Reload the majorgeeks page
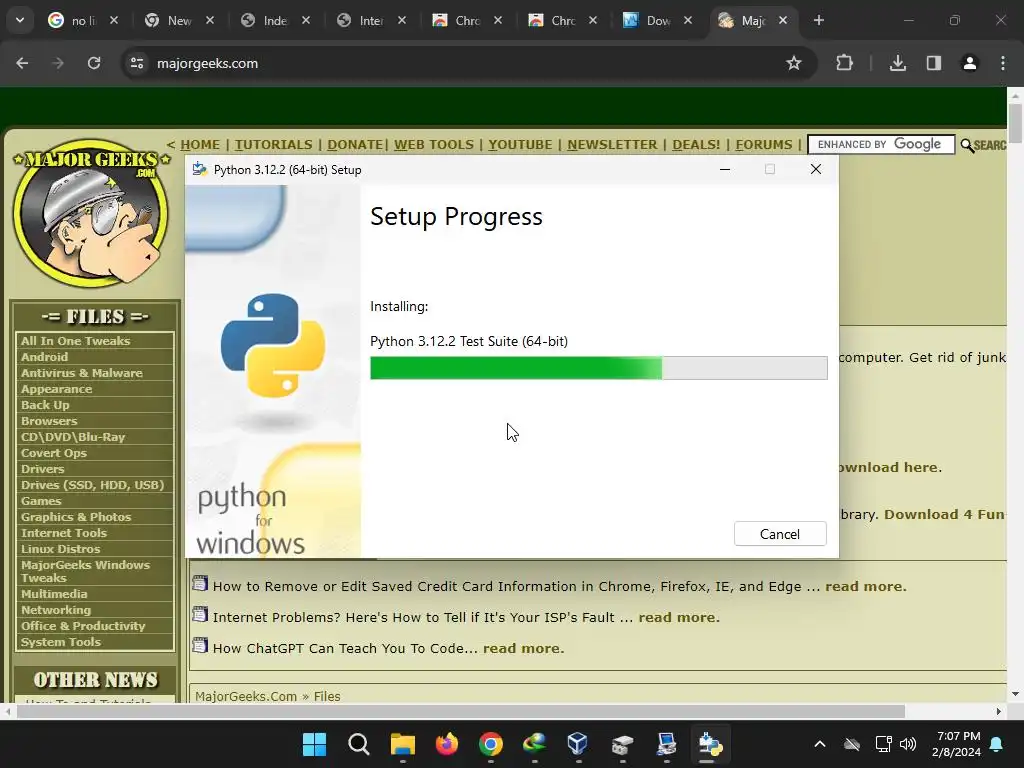The width and height of the screenshot is (1024, 768). (94, 63)
